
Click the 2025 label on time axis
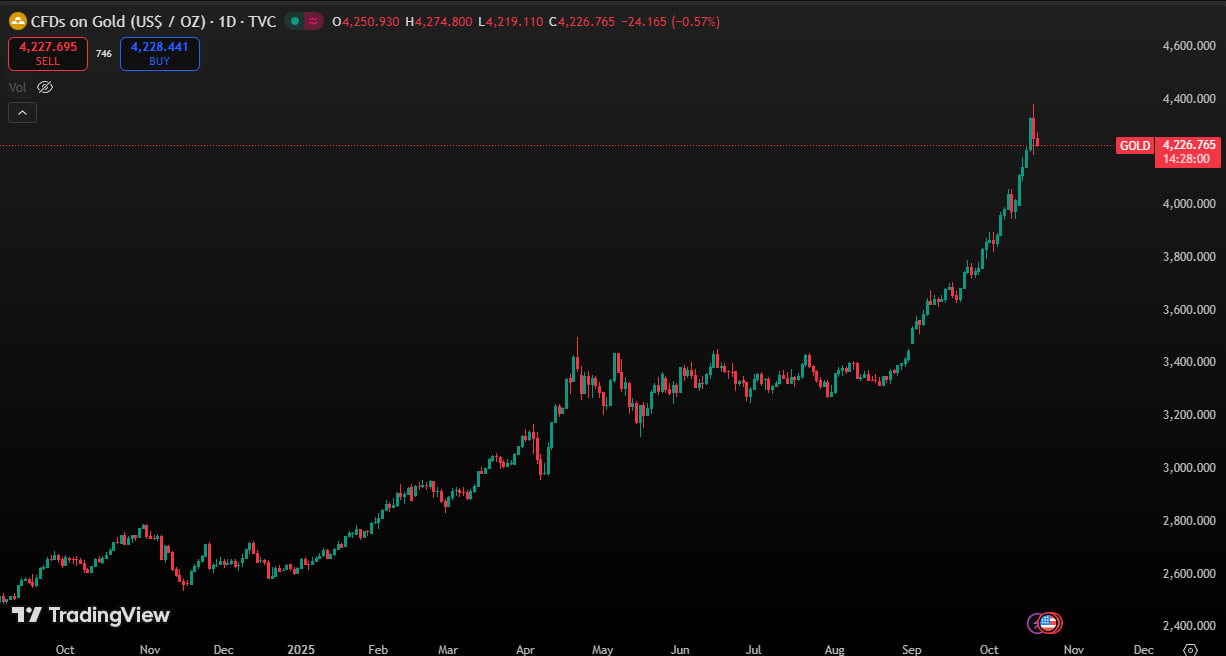point(300,649)
